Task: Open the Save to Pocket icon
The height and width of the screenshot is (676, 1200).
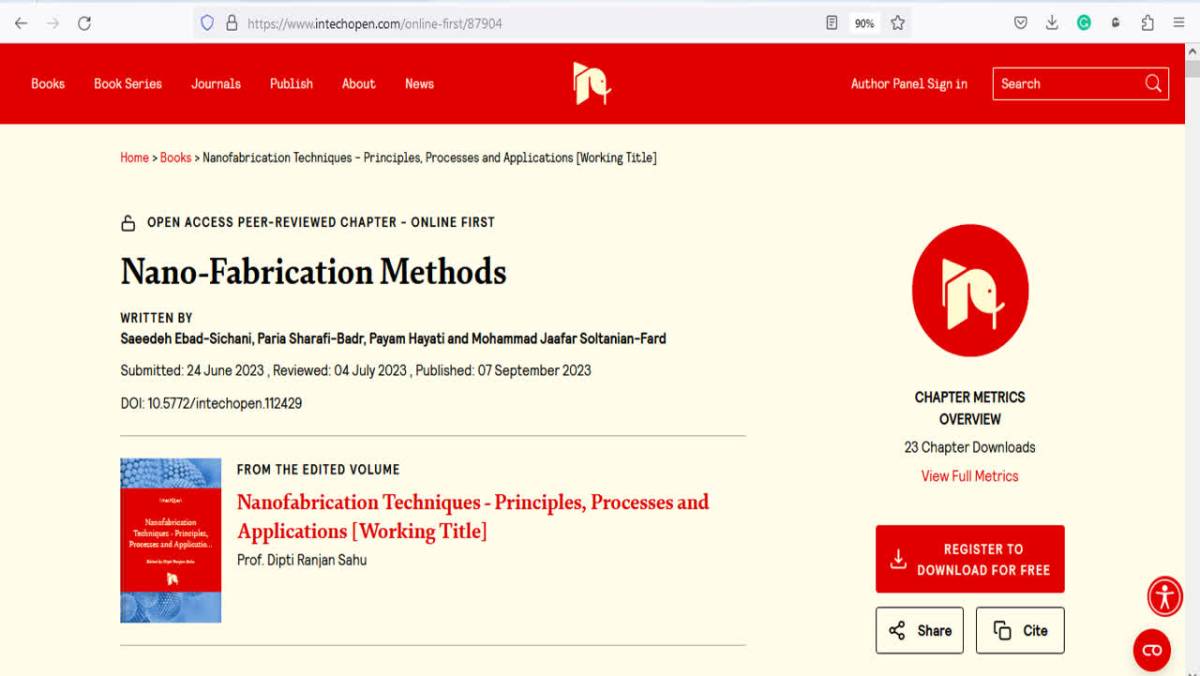Action: click(1020, 23)
